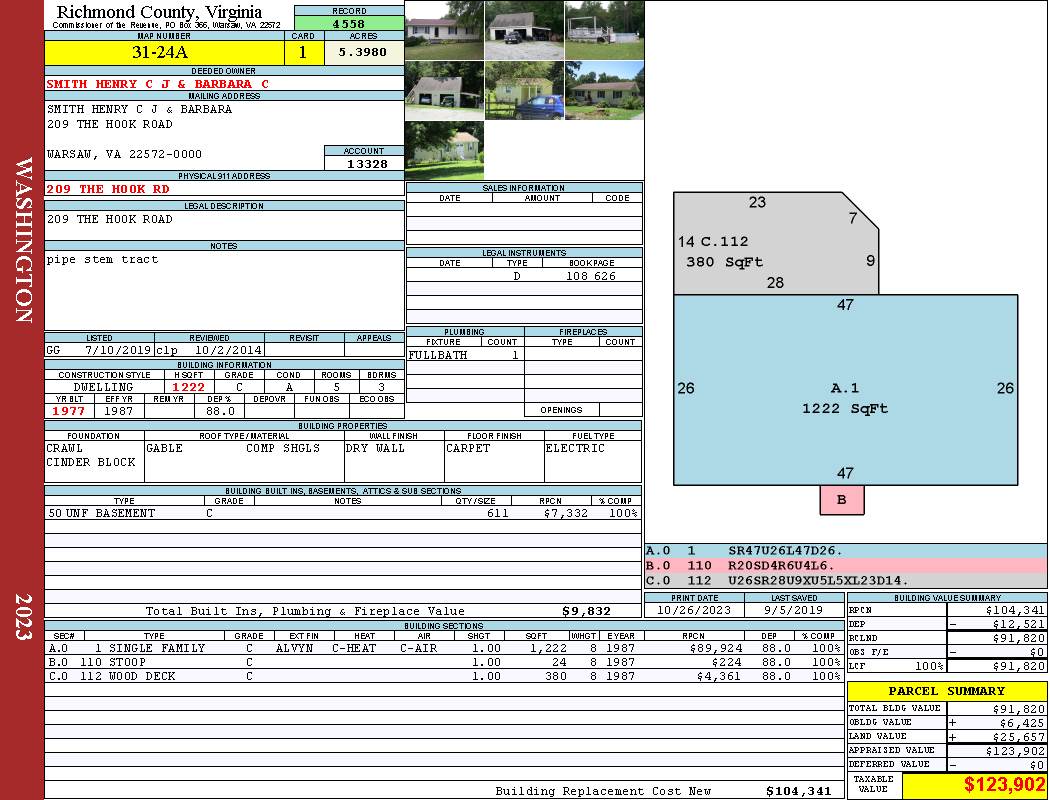This screenshot has height=800, width=1050.
Task: Click the record number 4558 field
Action: click(x=349, y=23)
